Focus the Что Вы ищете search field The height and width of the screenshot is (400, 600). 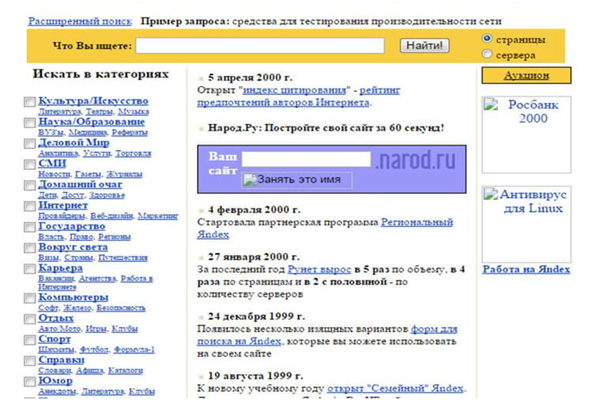tap(260, 46)
